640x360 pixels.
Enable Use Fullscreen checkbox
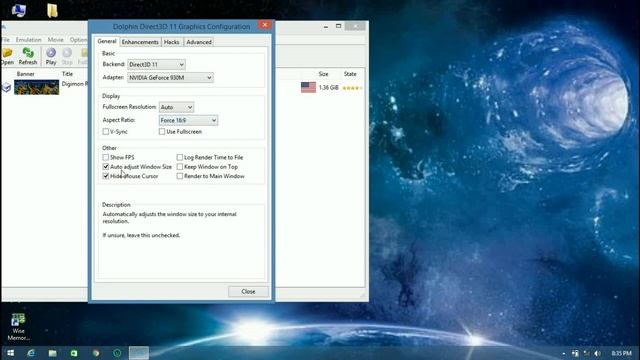162,131
